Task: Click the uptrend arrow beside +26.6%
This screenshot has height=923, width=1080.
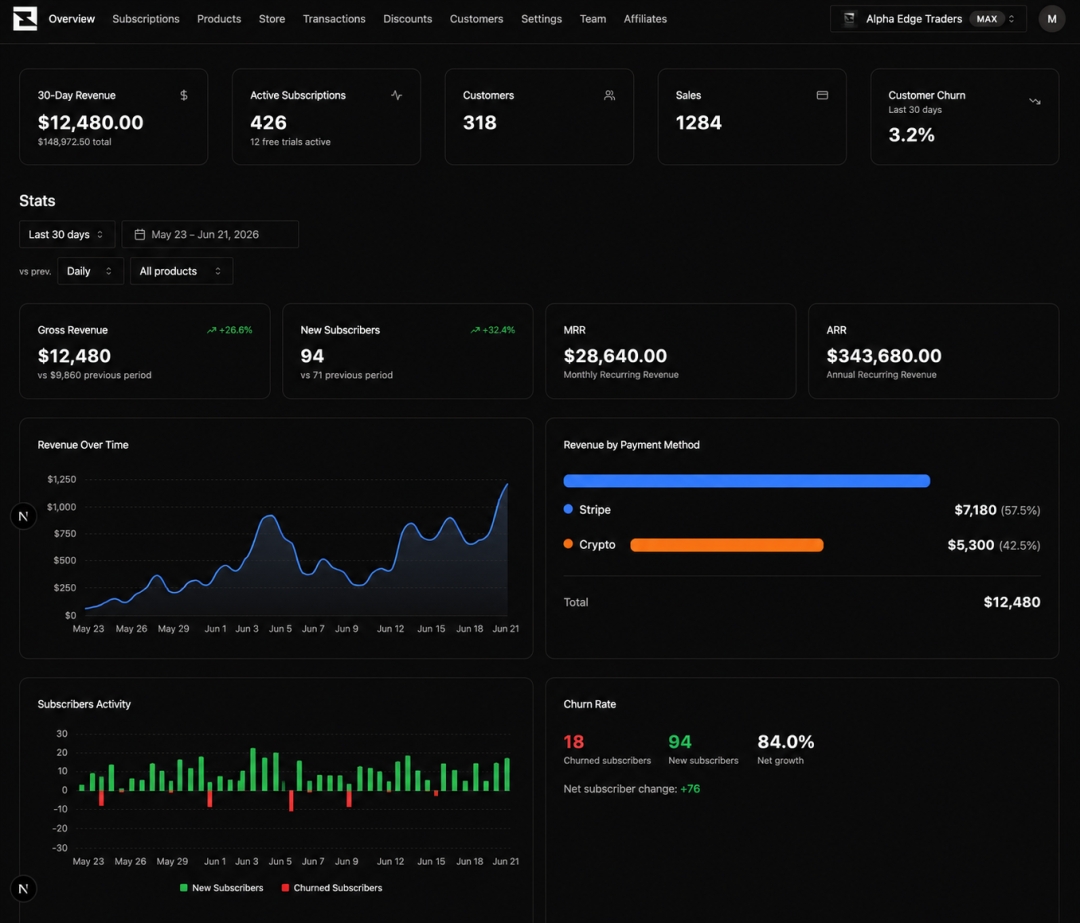Action: 211,331
